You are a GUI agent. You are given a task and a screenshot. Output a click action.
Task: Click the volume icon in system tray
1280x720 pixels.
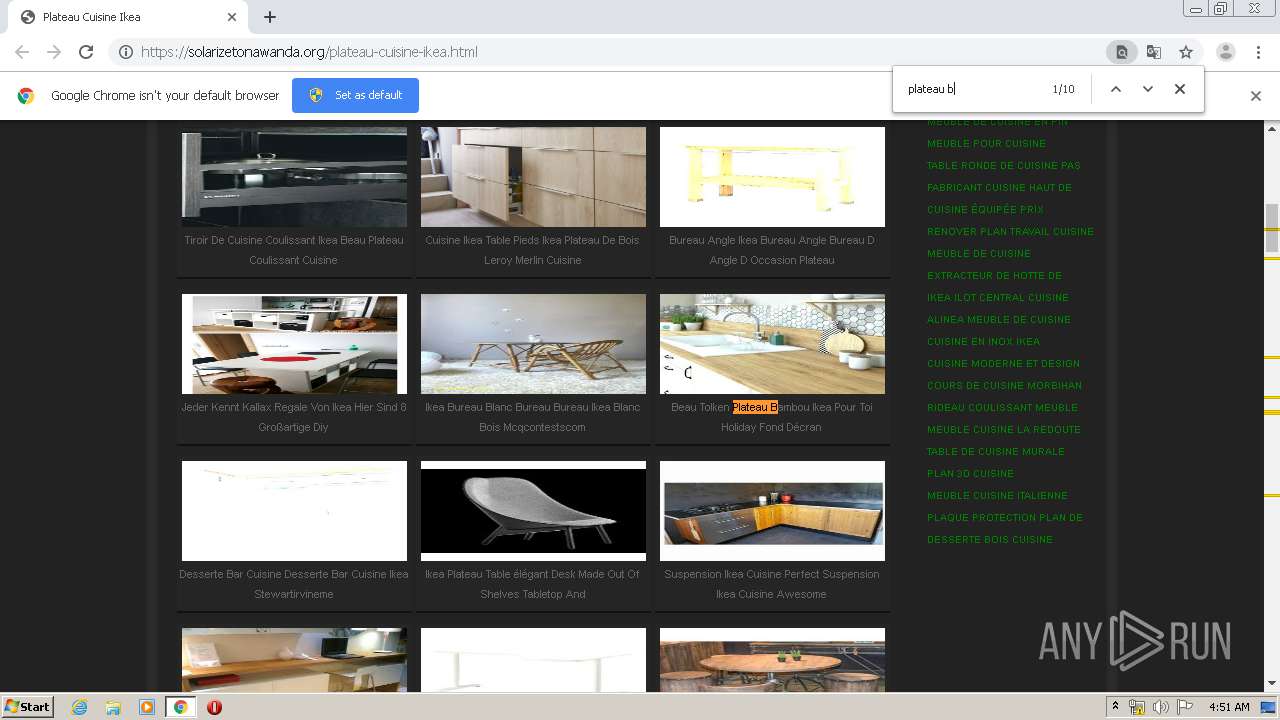coord(1160,707)
